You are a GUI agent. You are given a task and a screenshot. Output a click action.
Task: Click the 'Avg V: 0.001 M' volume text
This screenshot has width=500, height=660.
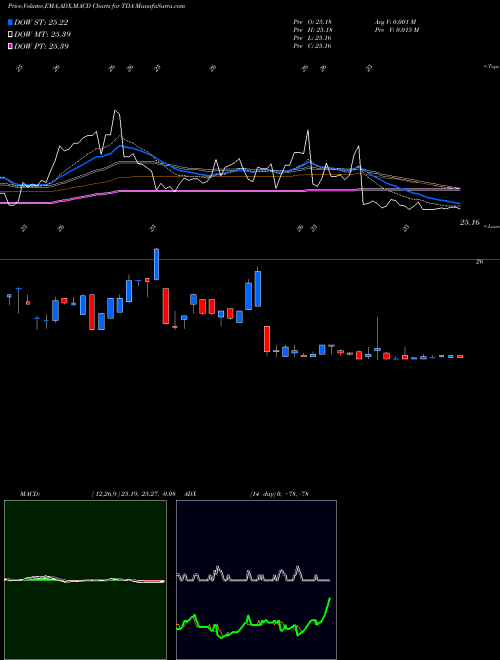point(395,22)
